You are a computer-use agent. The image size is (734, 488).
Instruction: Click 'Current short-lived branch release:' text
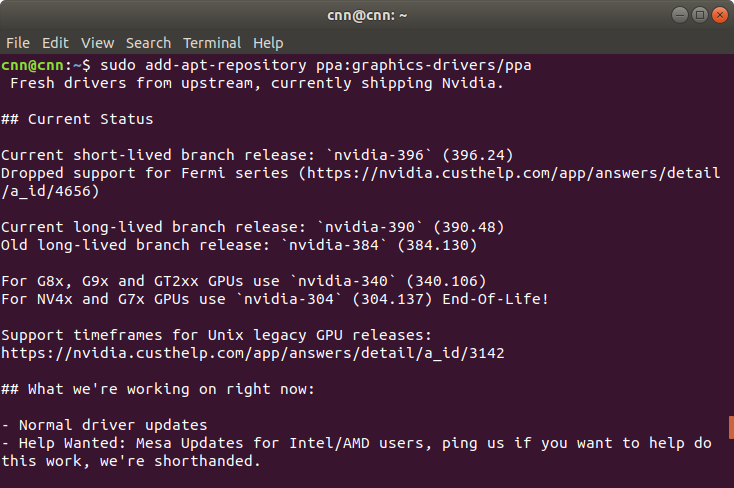coord(158,155)
